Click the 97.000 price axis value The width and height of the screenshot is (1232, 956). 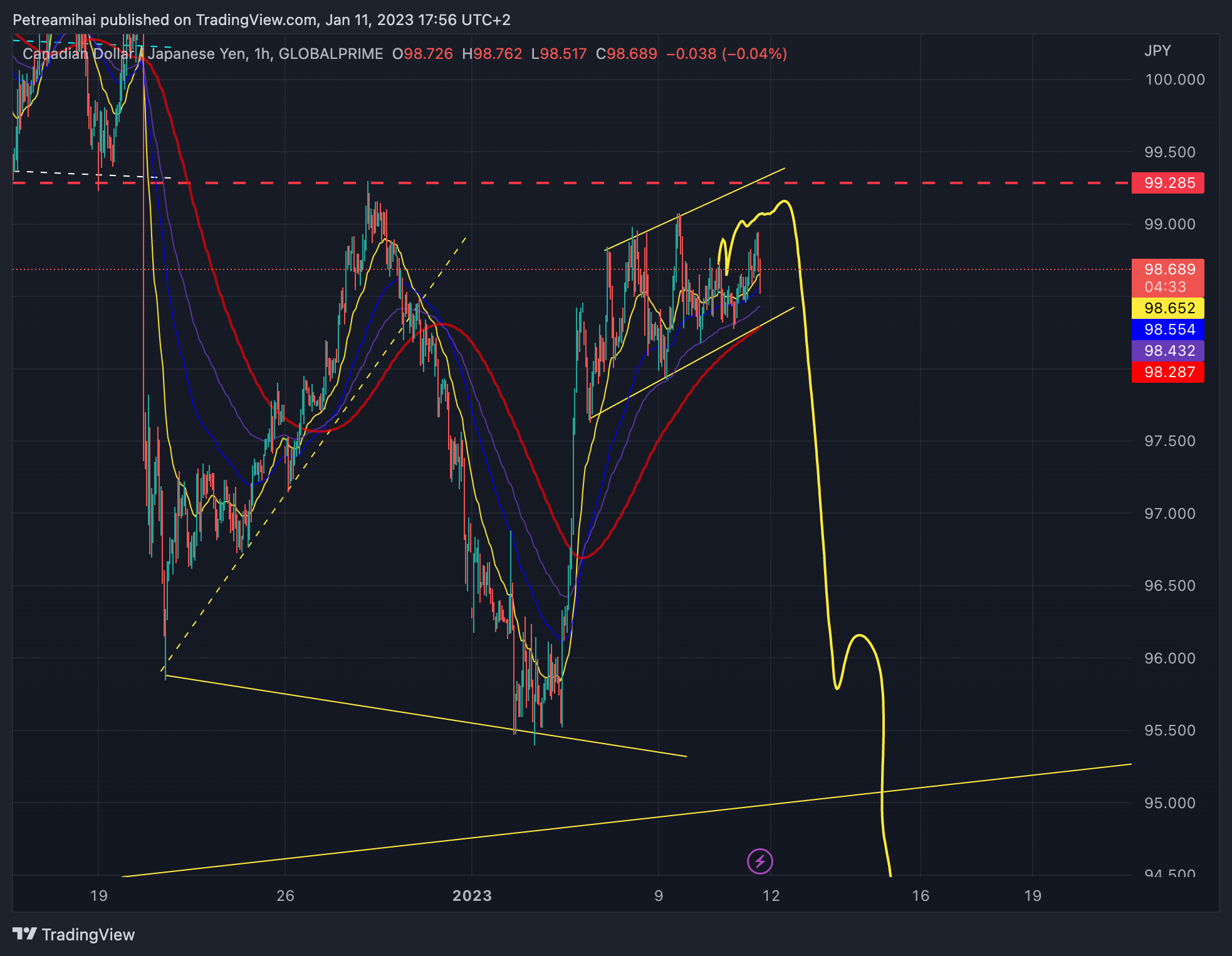1170,514
